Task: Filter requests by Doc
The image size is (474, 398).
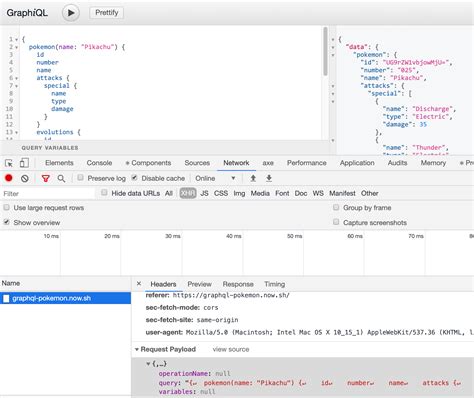Action: point(301,193)
